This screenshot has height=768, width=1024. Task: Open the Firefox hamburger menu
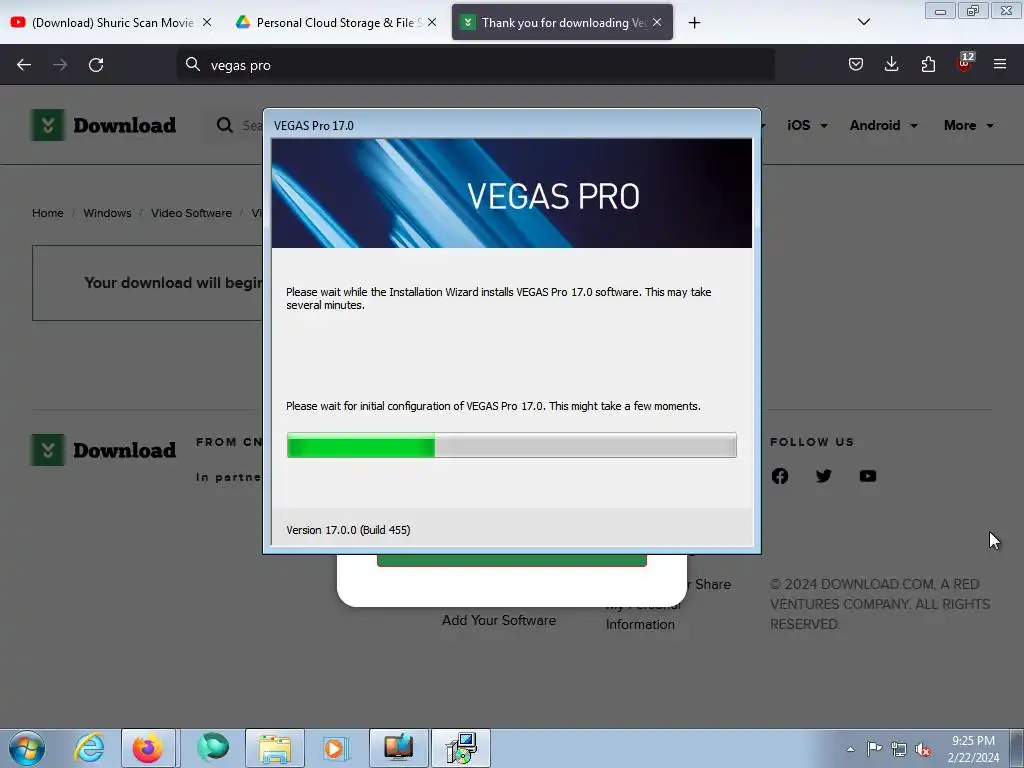click(x=1000, y=64)
